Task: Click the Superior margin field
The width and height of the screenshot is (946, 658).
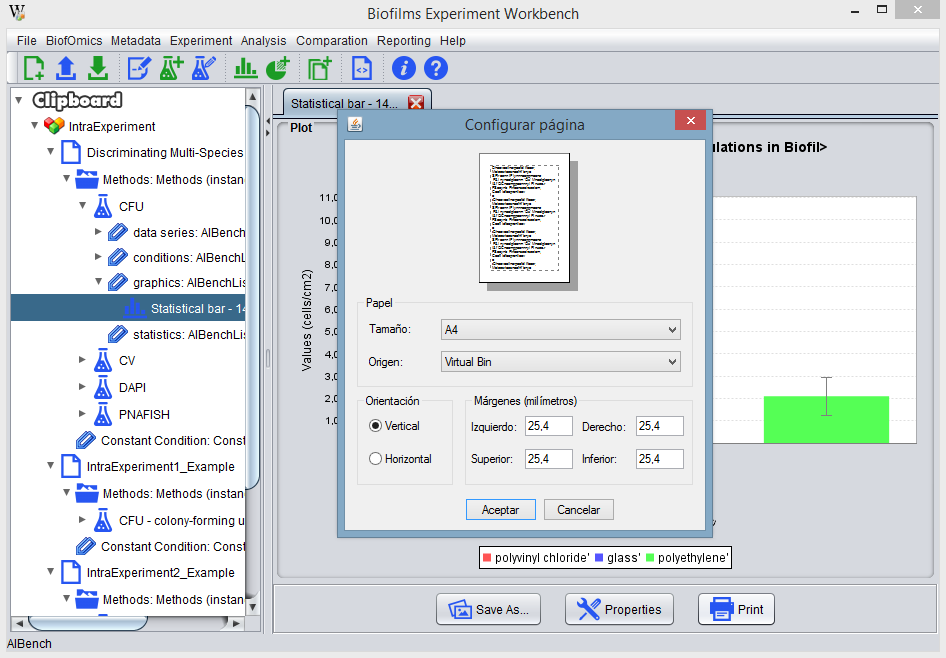Action: tap(548, 459)
